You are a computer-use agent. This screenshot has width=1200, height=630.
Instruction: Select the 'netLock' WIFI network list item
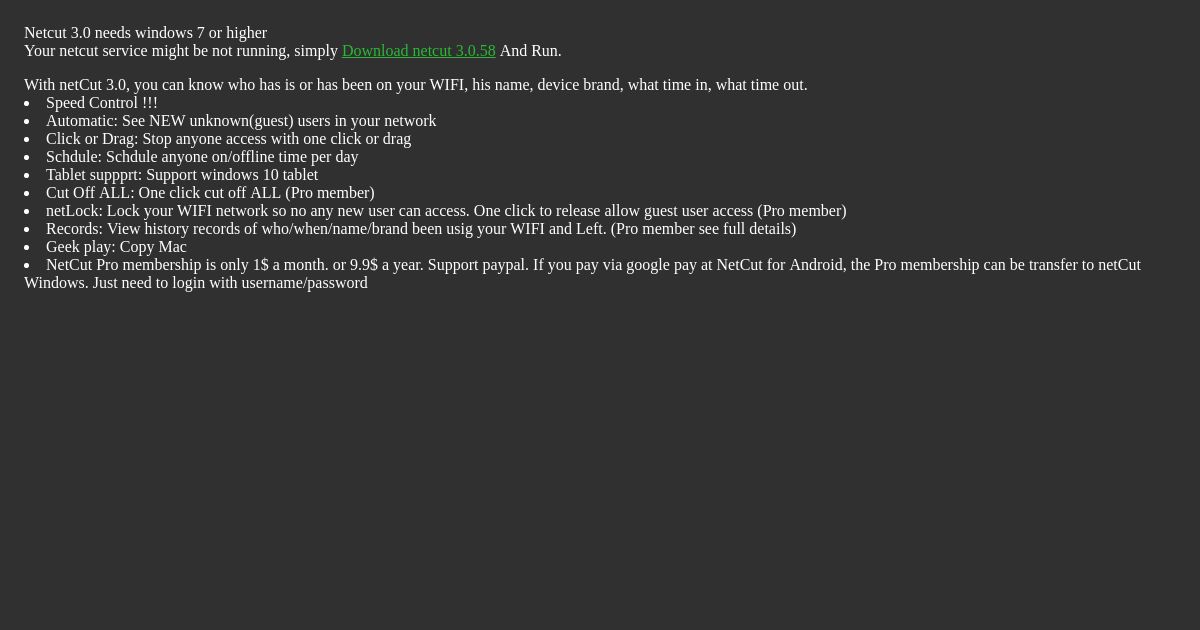(446, 211)
